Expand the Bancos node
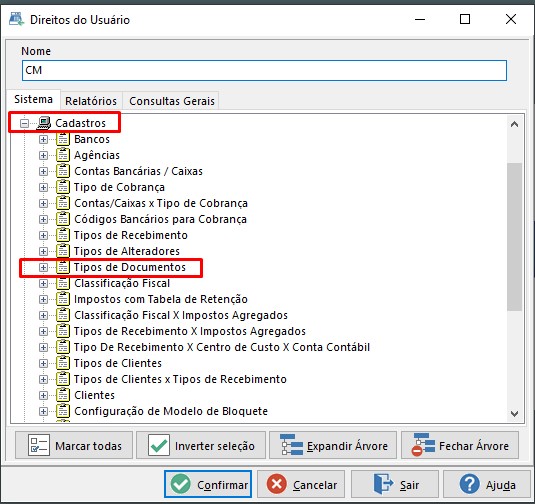Screen dimensions: 535x504 click(x=43, y=139)
